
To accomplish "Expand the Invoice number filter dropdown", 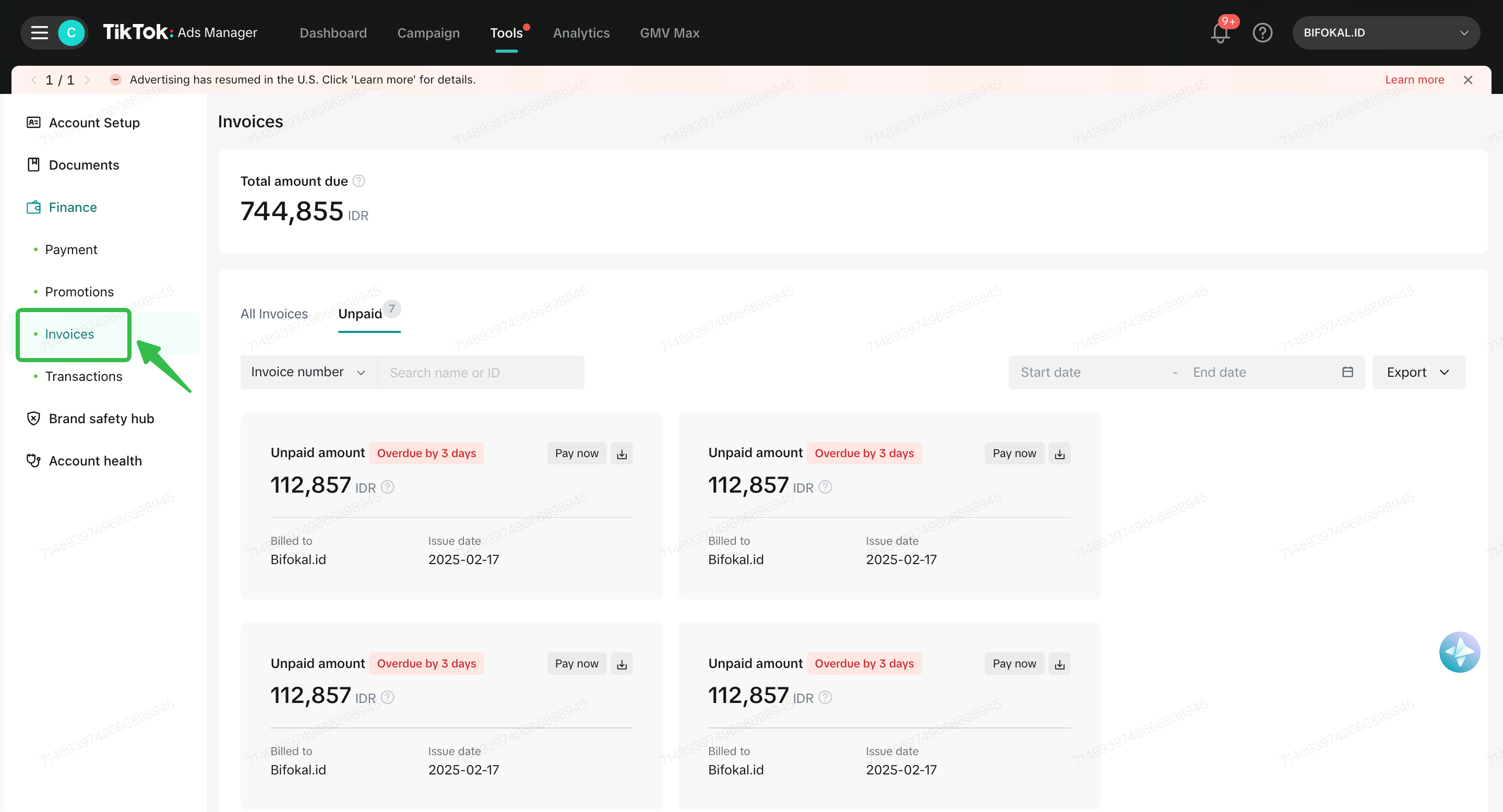I will pos(308,372).
